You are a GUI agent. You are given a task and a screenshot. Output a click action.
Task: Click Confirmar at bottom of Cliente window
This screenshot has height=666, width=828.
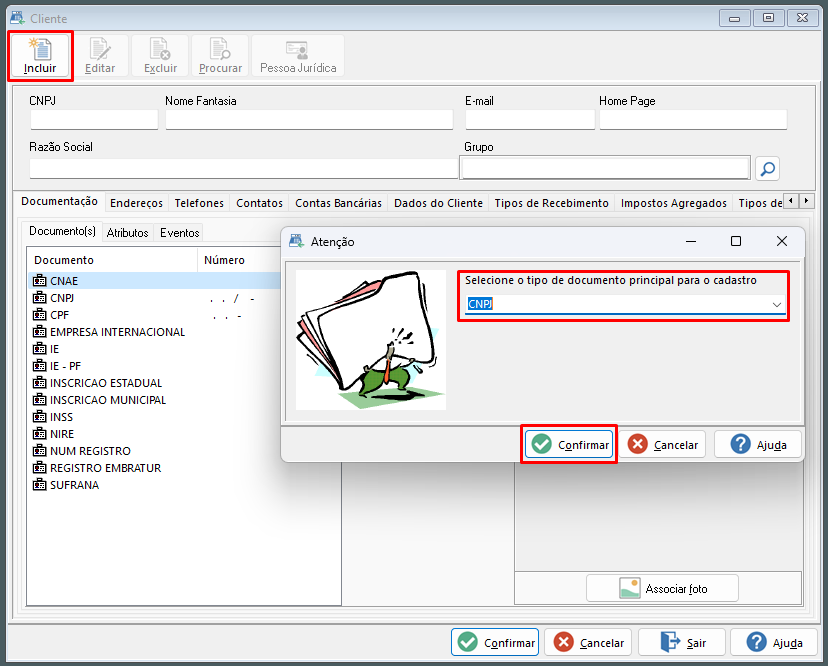tap(495, 642)
